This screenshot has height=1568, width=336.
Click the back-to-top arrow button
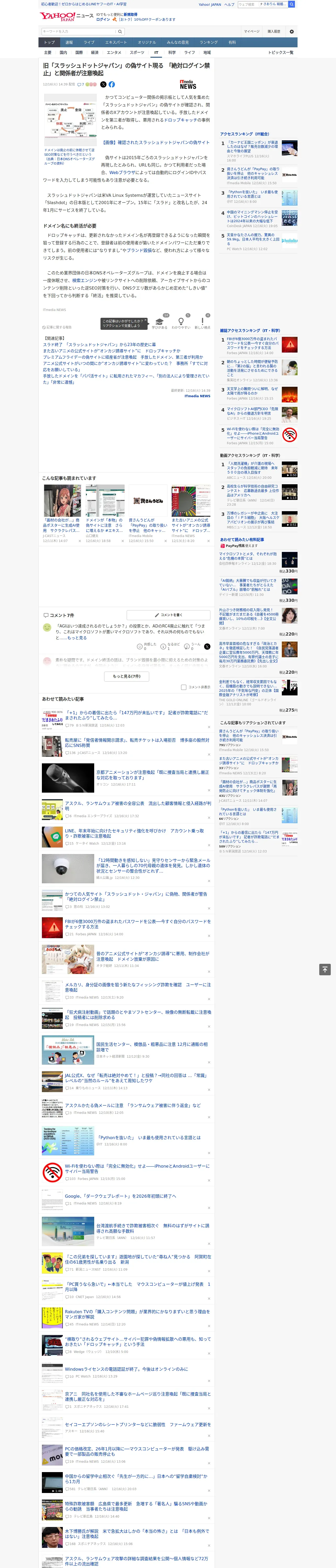tap(325, 970)
